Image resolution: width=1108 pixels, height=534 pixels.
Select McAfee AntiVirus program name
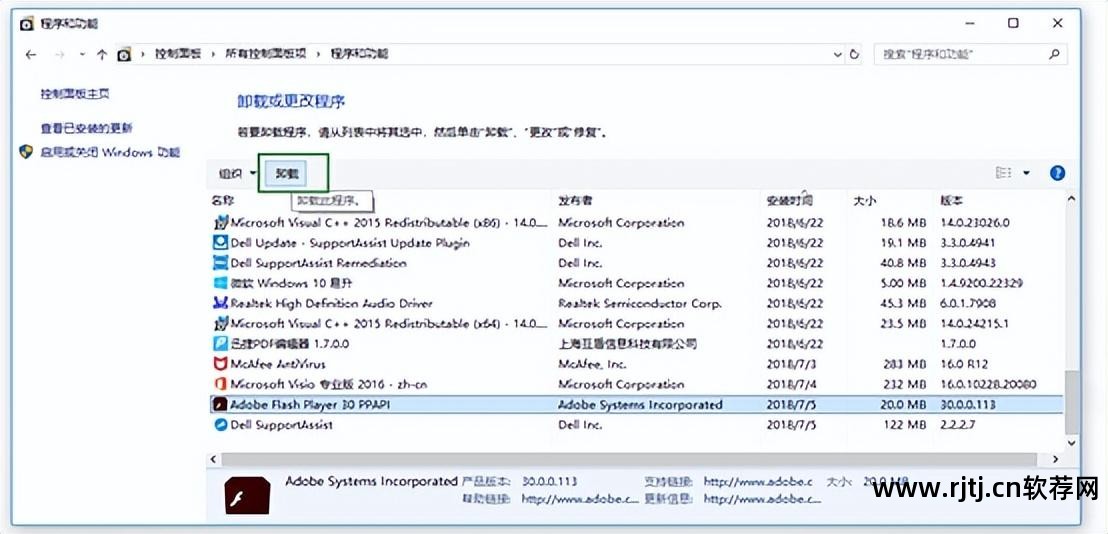pyautogui.click(x=278, y=364)
